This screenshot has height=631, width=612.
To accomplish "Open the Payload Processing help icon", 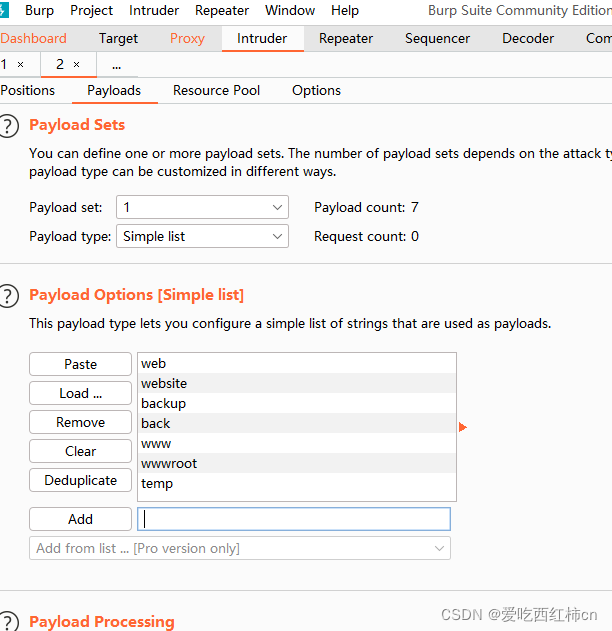I will click(x=8, y=621).
